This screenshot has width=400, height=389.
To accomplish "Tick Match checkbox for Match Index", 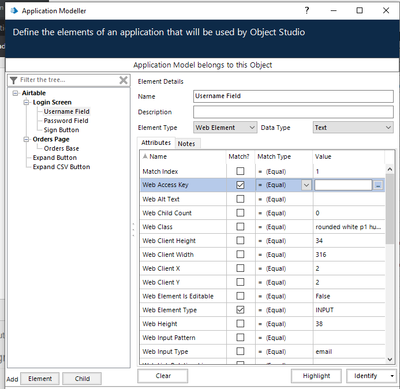I will click(240, 171).
